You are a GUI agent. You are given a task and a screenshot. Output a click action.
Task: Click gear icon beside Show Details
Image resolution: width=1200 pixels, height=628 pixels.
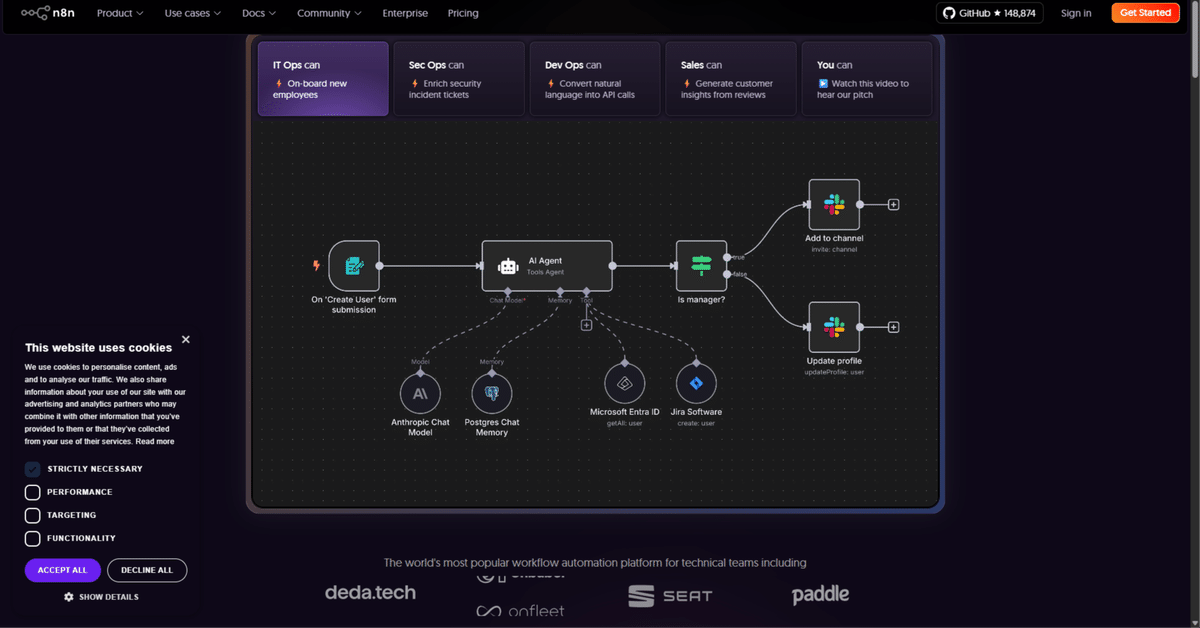69,597
